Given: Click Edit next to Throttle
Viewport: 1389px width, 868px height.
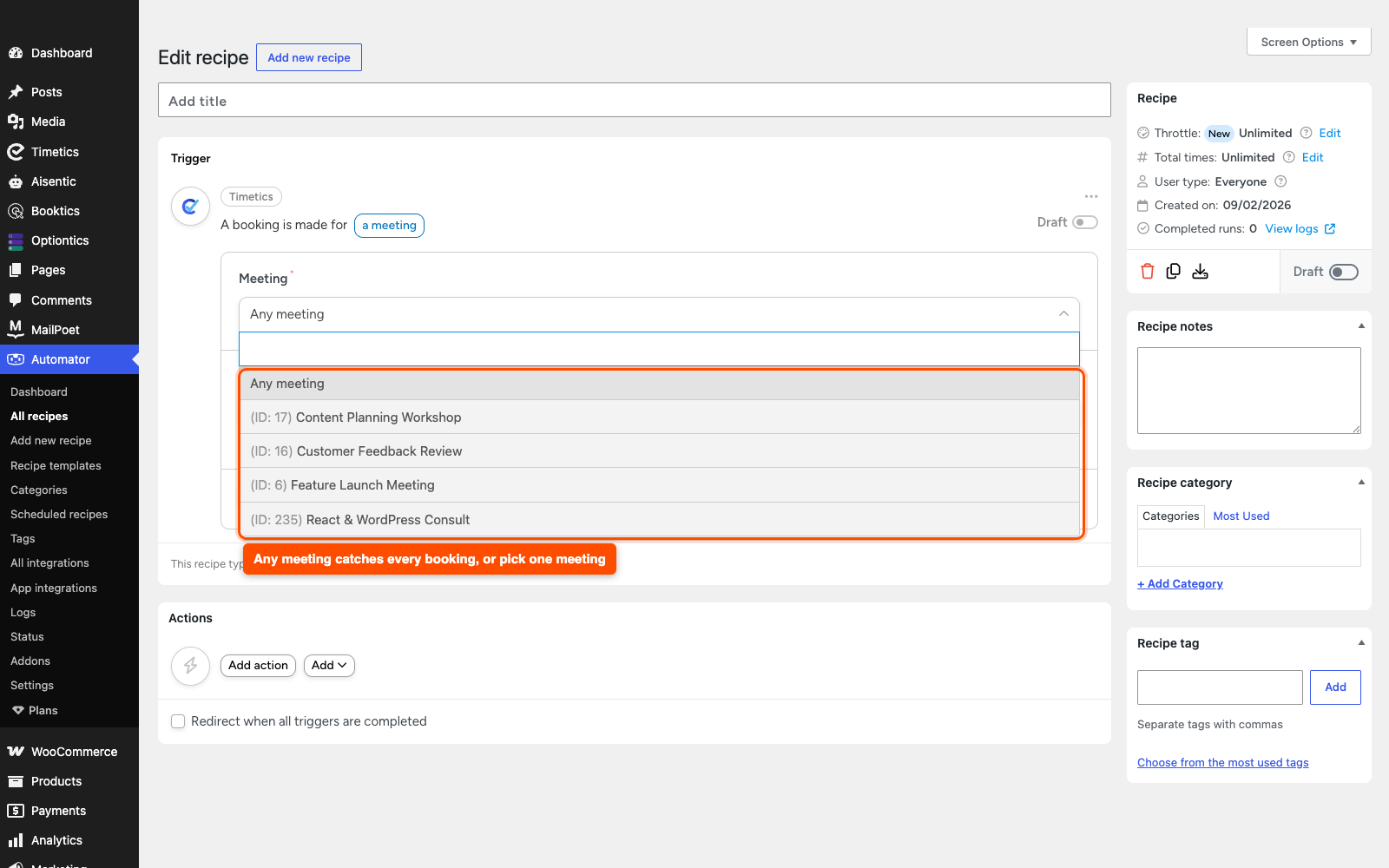Looking at the screenshot, I should tap(1329, 133).
